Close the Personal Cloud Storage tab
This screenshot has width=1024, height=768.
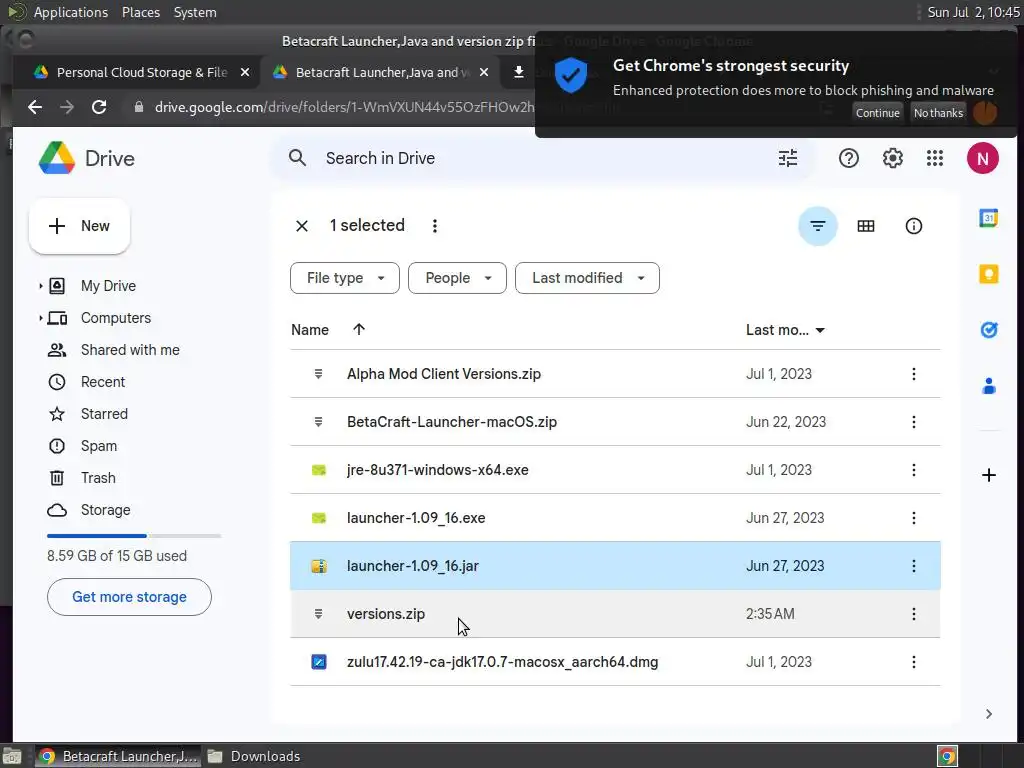[x=245, y=72]
